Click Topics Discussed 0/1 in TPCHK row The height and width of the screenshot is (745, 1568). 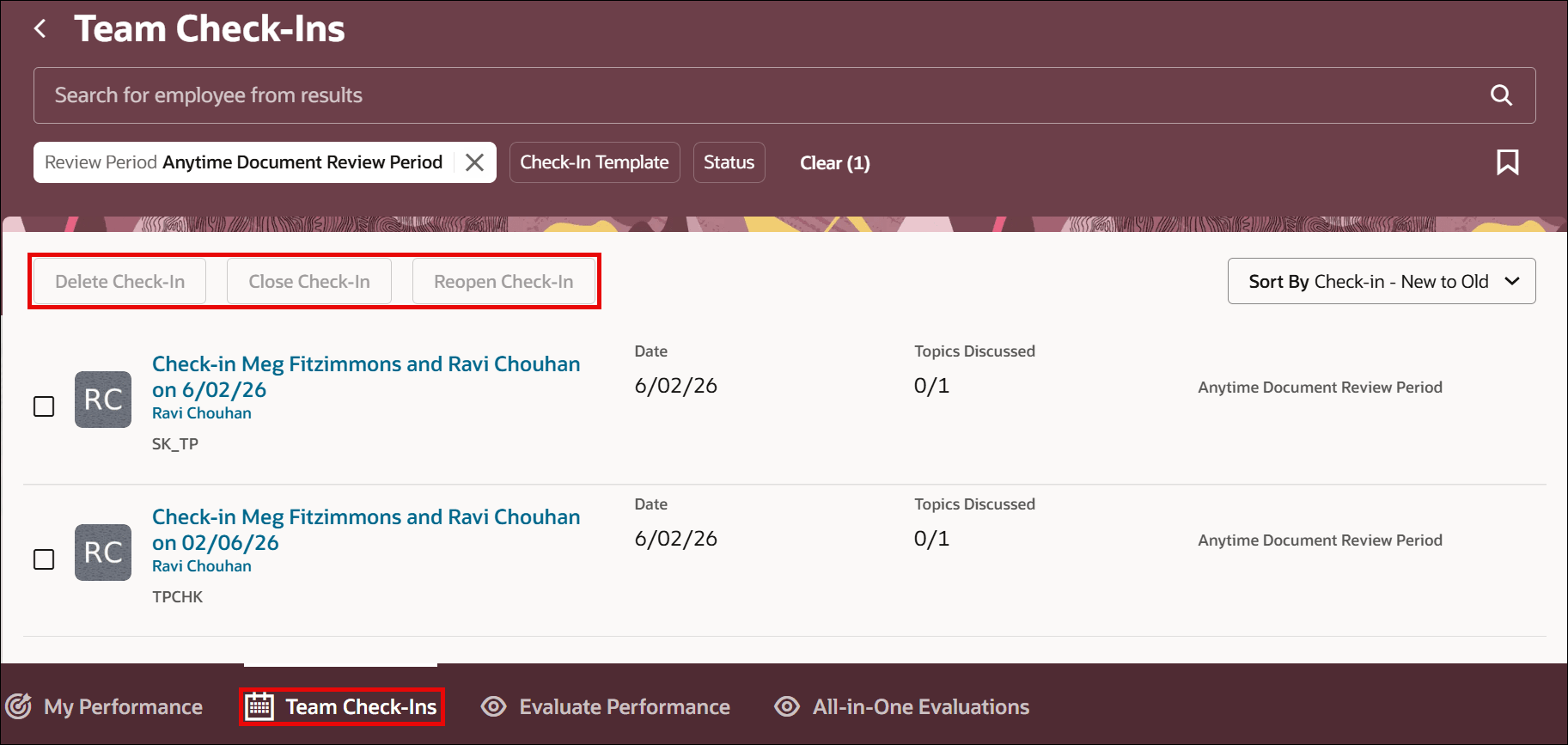(x=931, y=539)
